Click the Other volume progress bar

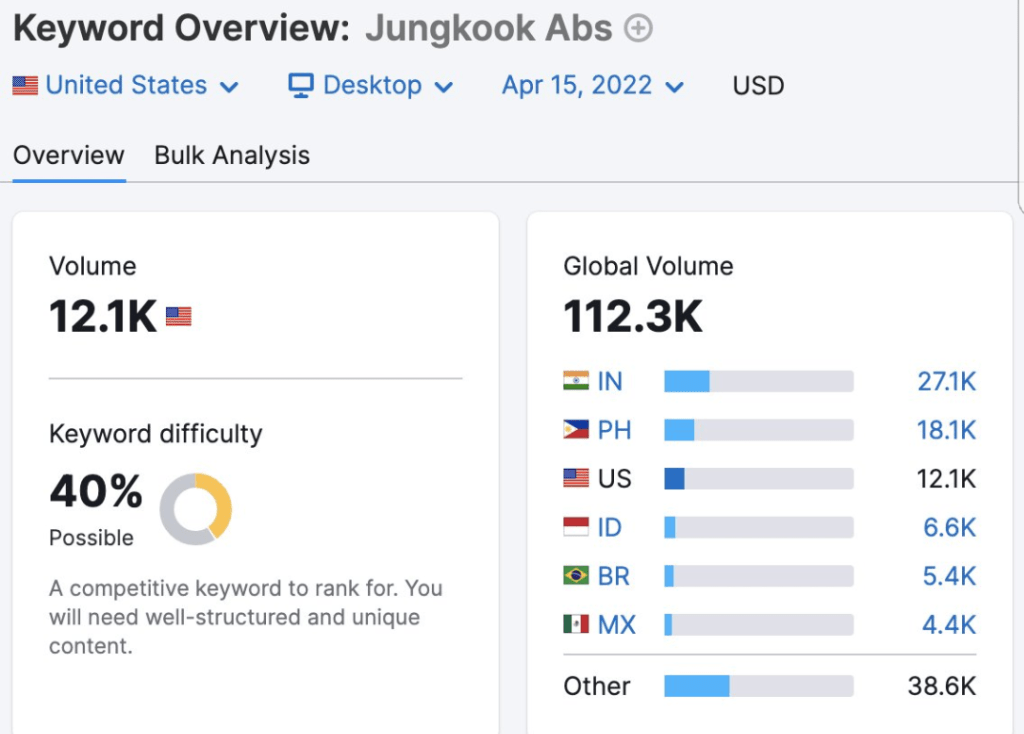coord(758,686)
